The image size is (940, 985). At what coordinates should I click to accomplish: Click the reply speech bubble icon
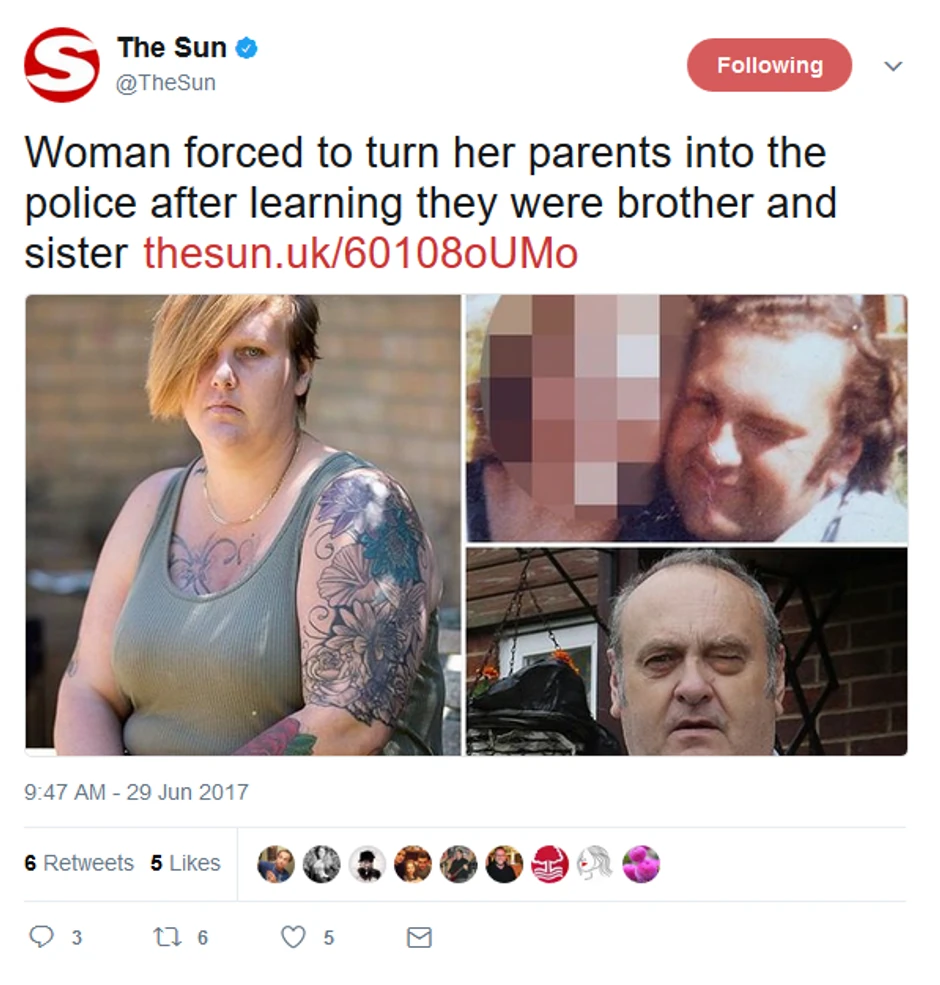point(41,937)
